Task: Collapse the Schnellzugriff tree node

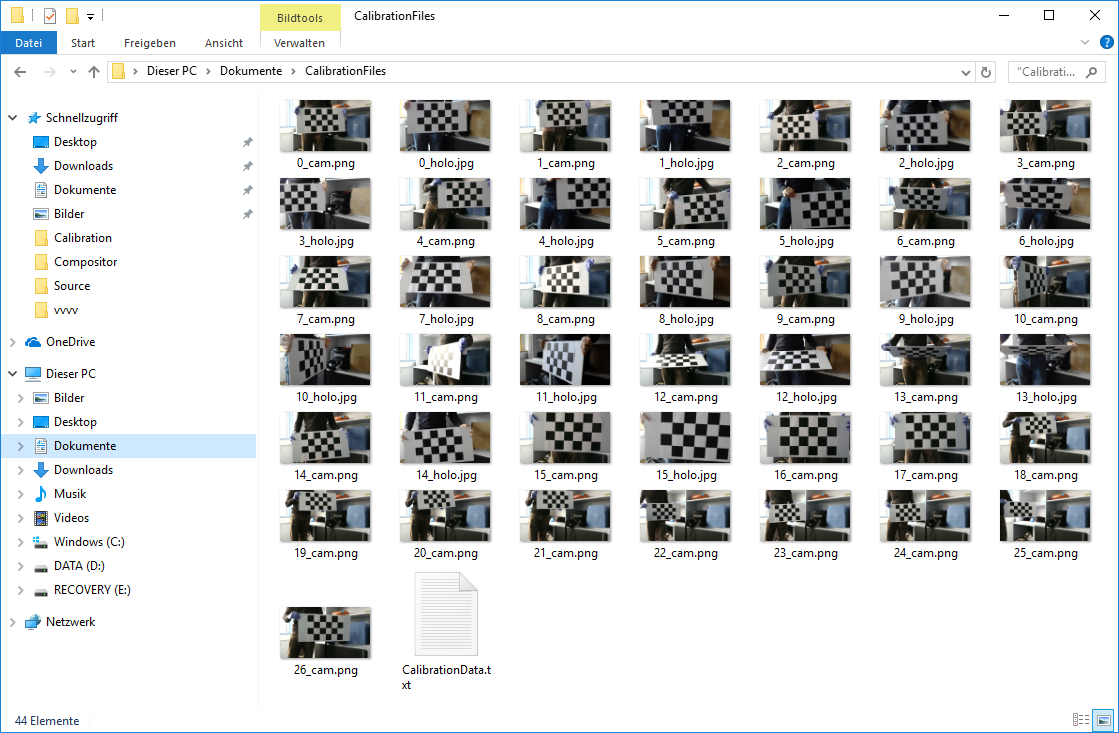Action: (12, 118)
